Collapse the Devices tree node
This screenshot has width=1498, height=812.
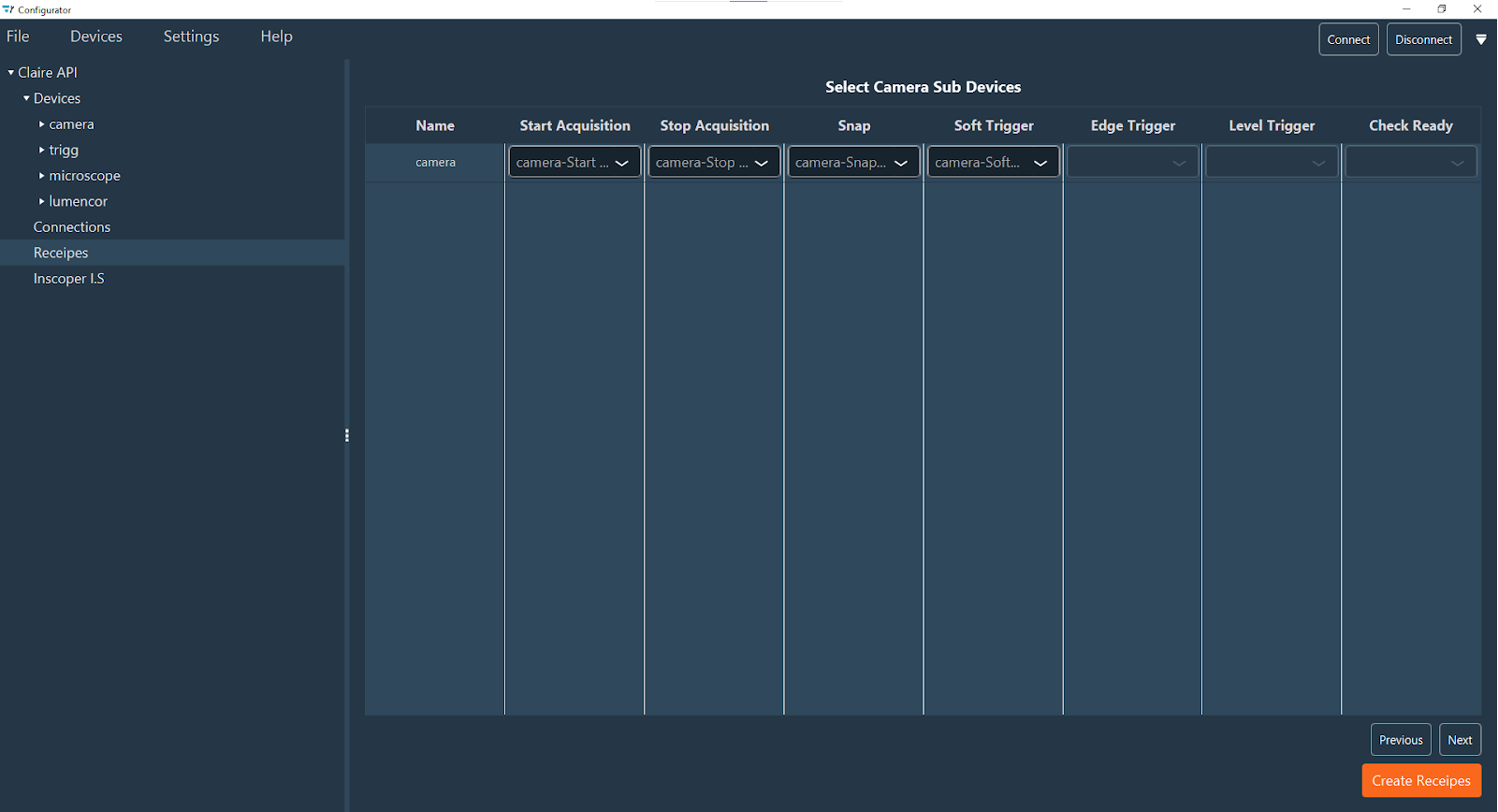pos(26,98)
